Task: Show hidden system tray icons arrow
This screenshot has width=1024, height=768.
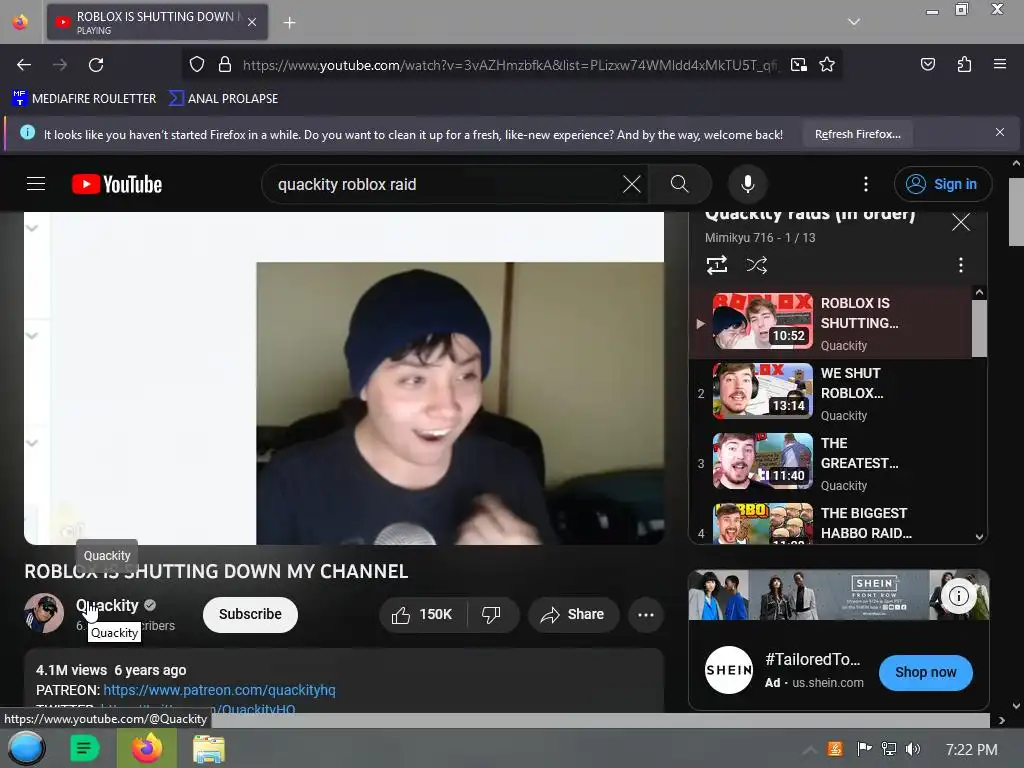Action: [808, 750]
